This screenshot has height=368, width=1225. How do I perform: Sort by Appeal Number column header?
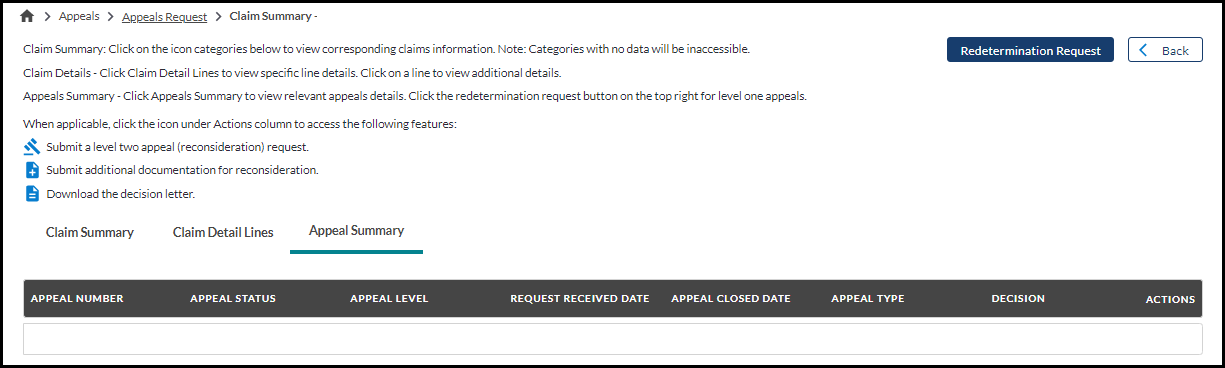pyautogui.click(x=77, y=299)
